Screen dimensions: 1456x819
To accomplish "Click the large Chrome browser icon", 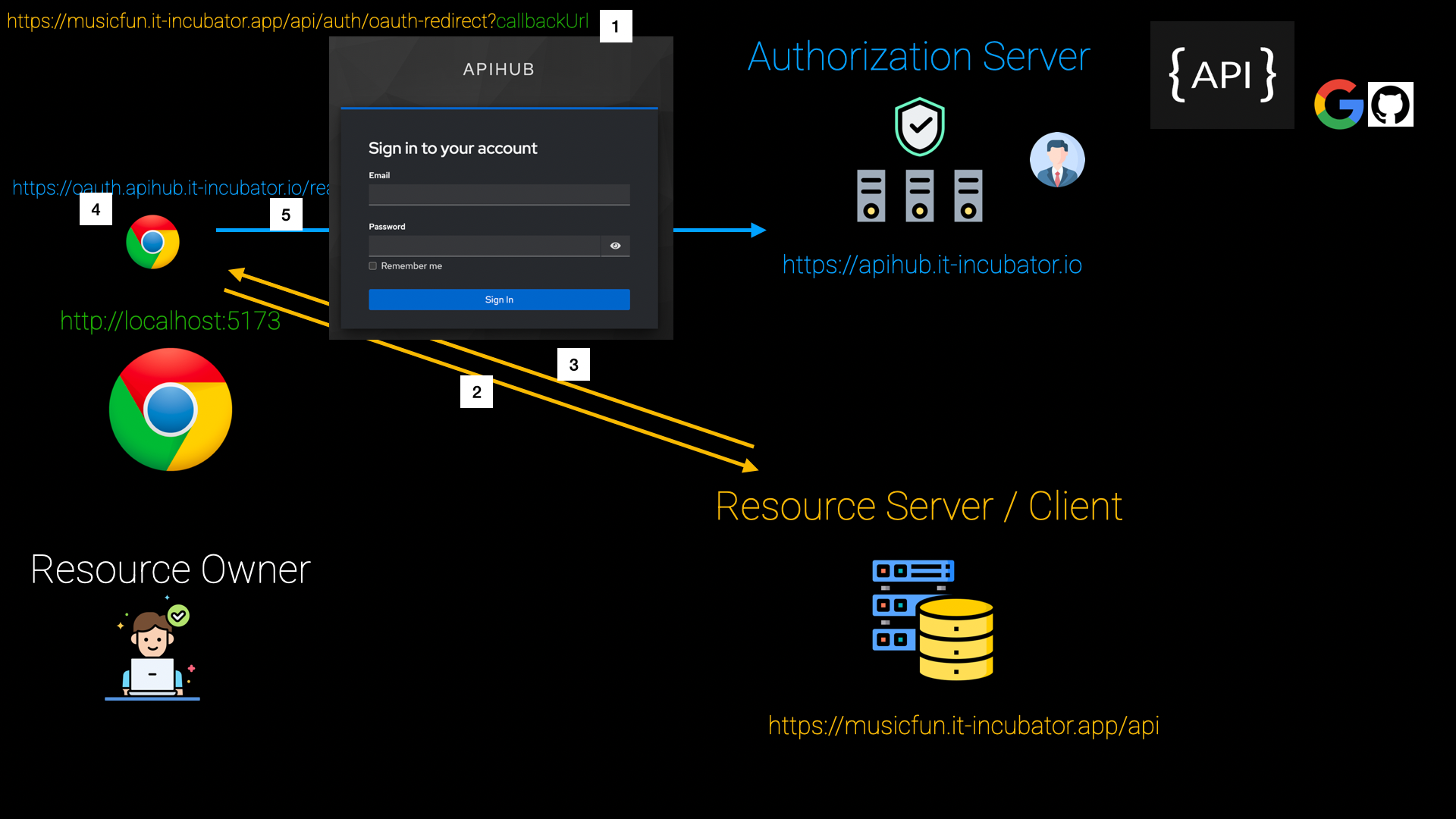I will (171, 409).
